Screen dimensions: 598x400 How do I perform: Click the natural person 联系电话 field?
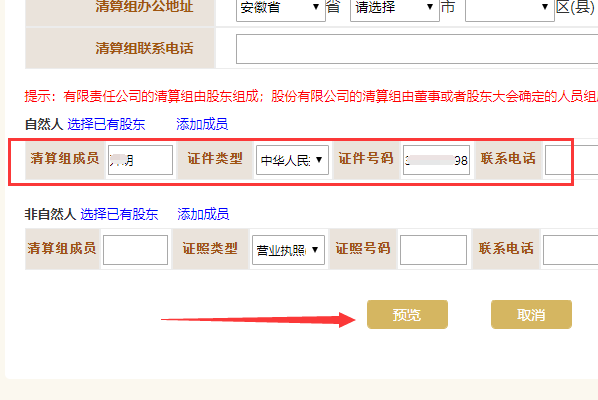click(571, 160)
